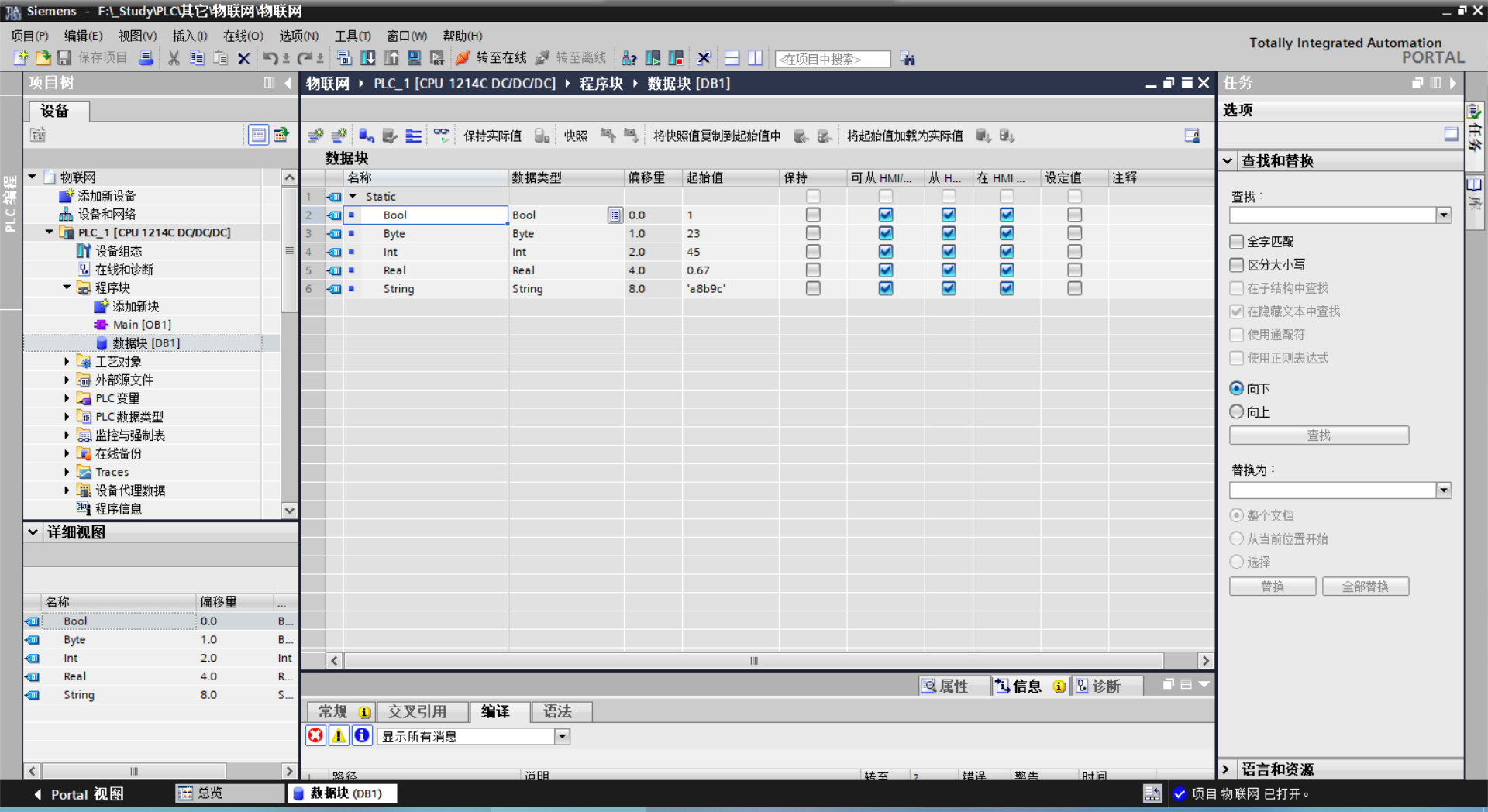
Task: Click the Snapshot button
Action: tap(576, 136)
